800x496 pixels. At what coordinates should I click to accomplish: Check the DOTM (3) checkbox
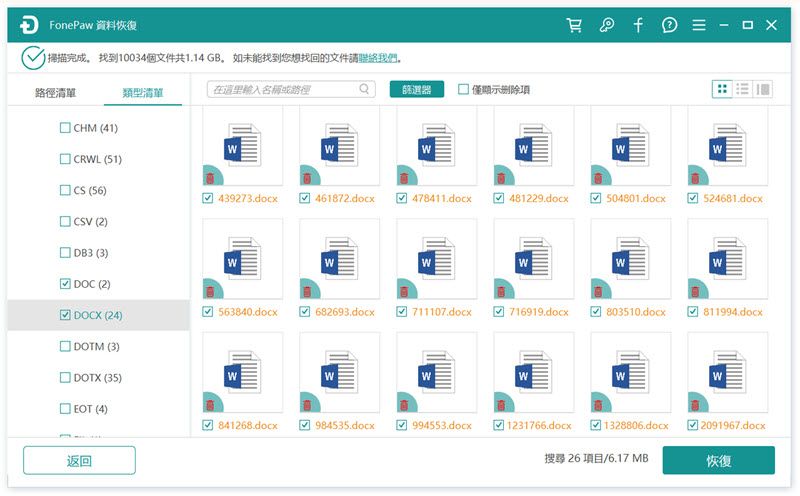coord(65,346)
